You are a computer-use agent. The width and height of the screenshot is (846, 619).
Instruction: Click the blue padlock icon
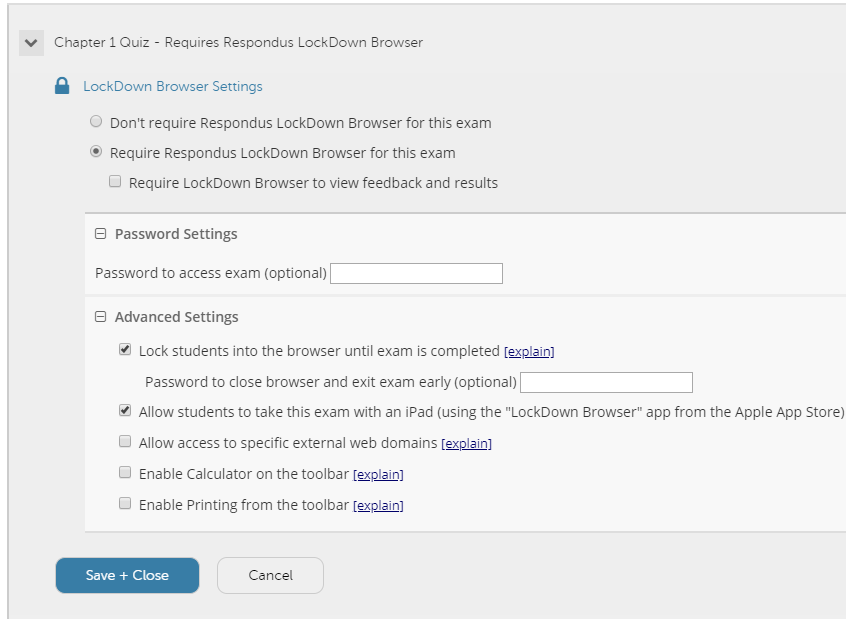[62, 86]
